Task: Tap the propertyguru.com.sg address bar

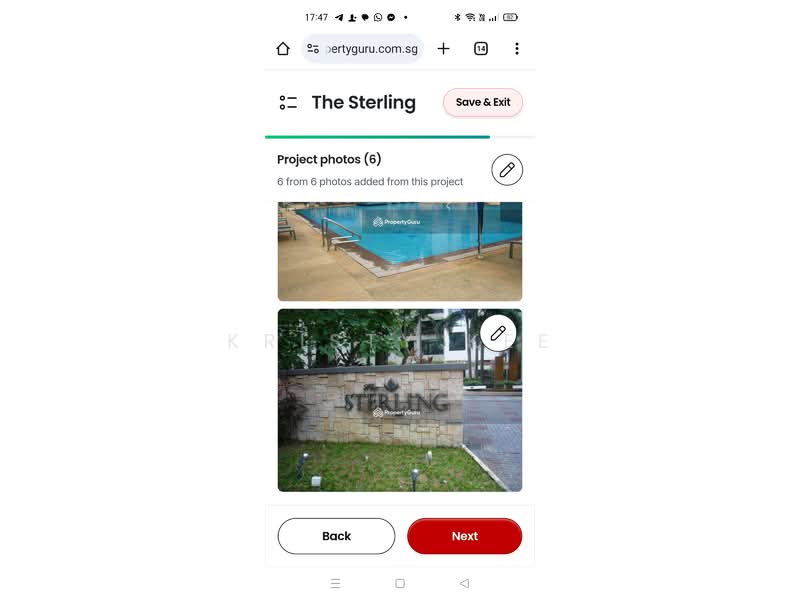Action: tap(363, 48)
